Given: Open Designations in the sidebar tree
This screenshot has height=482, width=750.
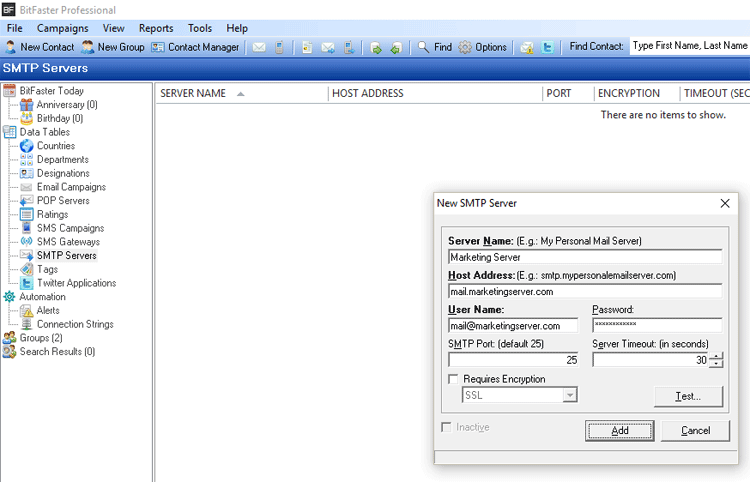Looking at the screenshot, I should (63, 173).
